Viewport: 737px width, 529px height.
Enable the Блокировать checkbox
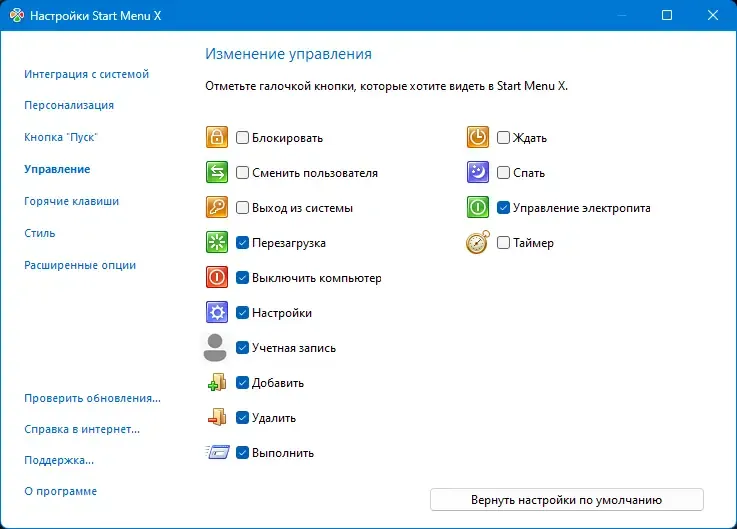[x=242, y=137]
